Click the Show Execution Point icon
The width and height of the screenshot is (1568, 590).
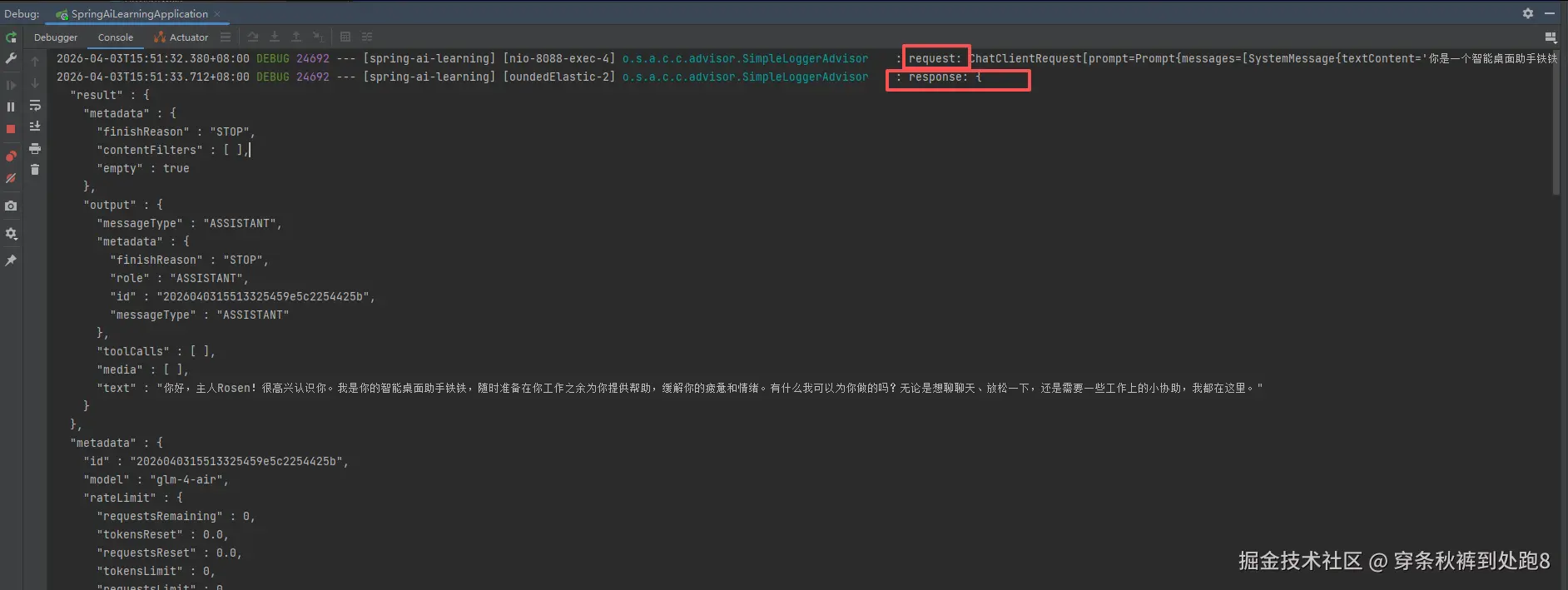click(x=226, y=37)
